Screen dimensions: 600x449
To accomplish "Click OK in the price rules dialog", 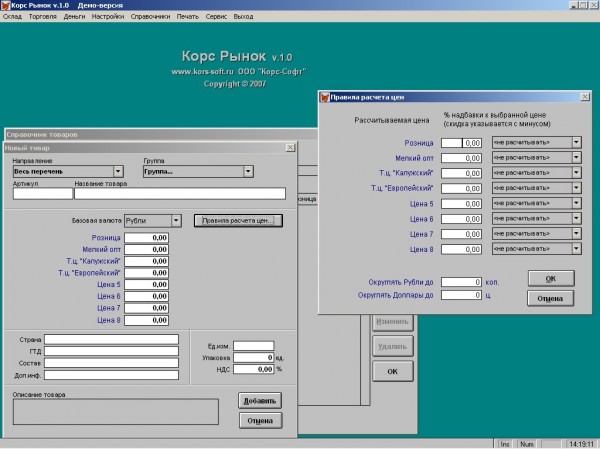I will click(550, 278).
